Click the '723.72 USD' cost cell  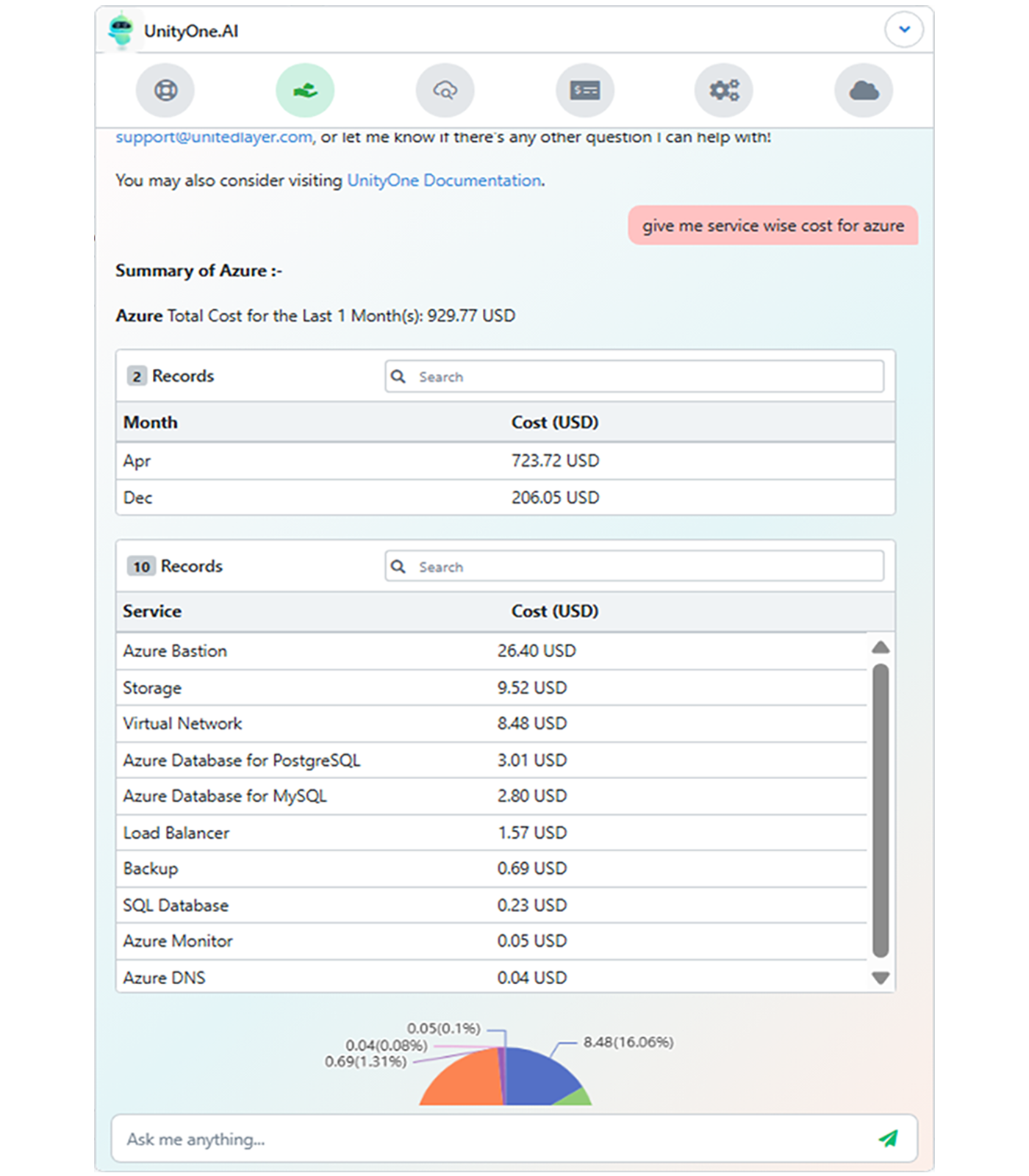[x=555, y=461]
